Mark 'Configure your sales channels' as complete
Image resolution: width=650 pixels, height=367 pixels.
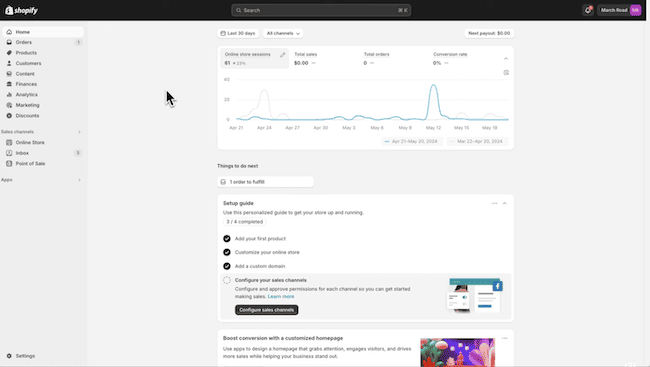click(x=227, y=280)
